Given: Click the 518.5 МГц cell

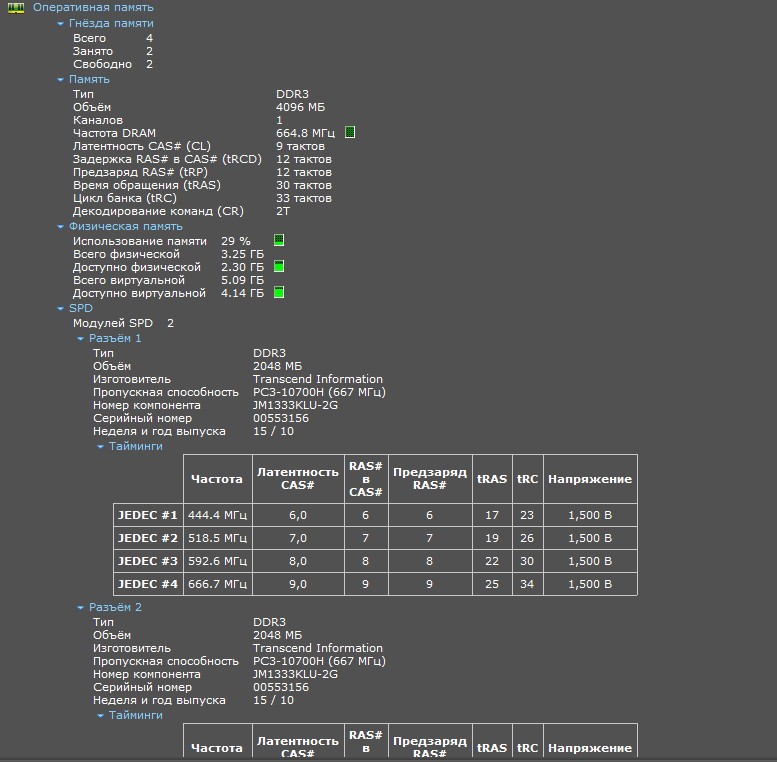Looking at the screenshot, I should tap(218, 538).
